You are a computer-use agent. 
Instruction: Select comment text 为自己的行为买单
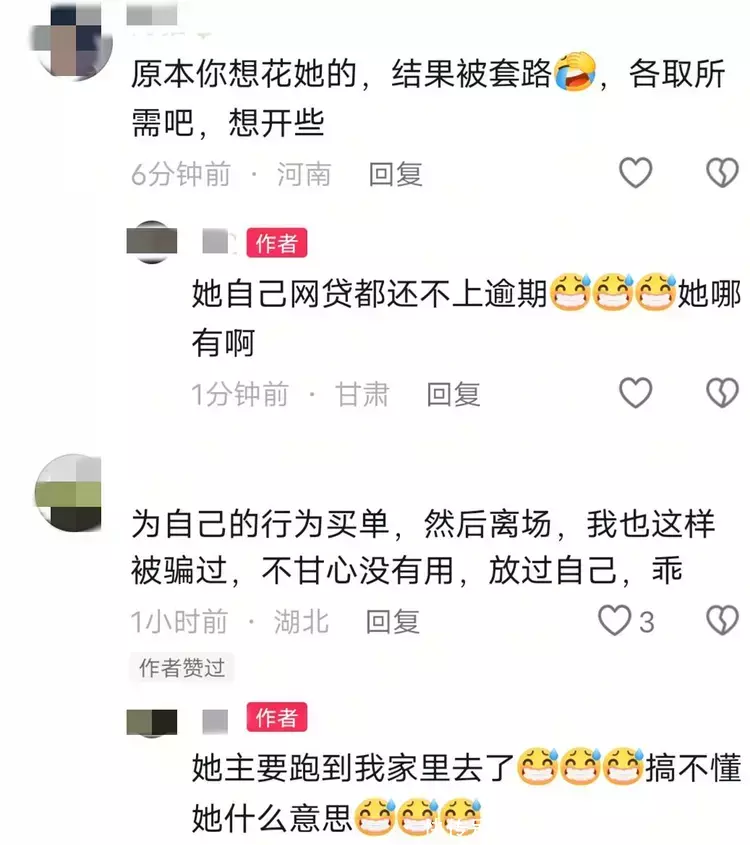click(x=260, y=524)
